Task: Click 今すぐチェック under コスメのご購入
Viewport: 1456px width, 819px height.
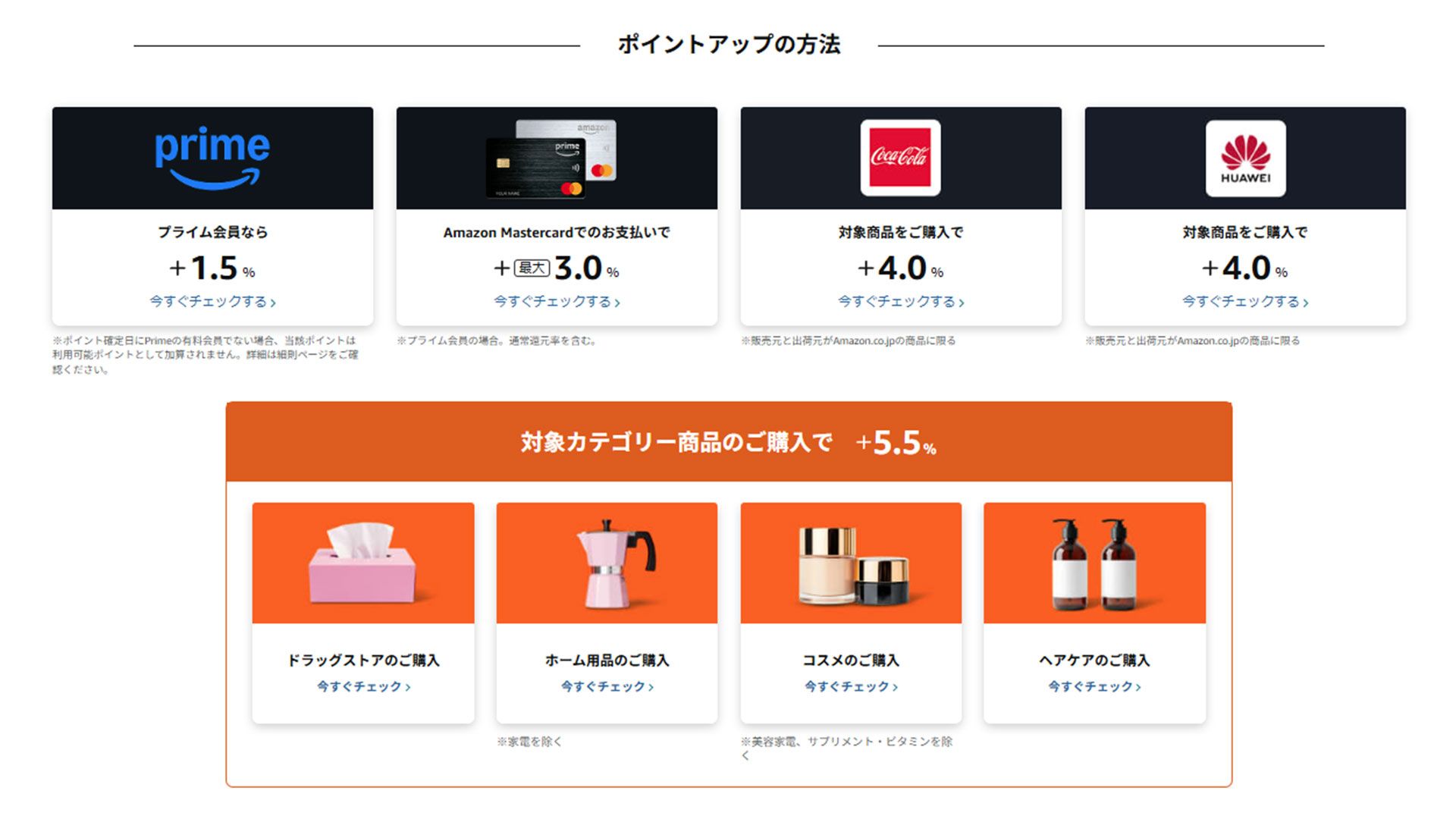Action: [x=851, y=686]
